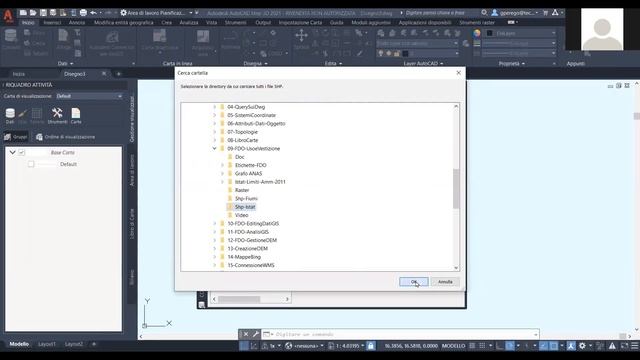Click the horizontal scrollbar under the dialog
The height and width of the screenshot is (360, 640).
click(251, 299)
